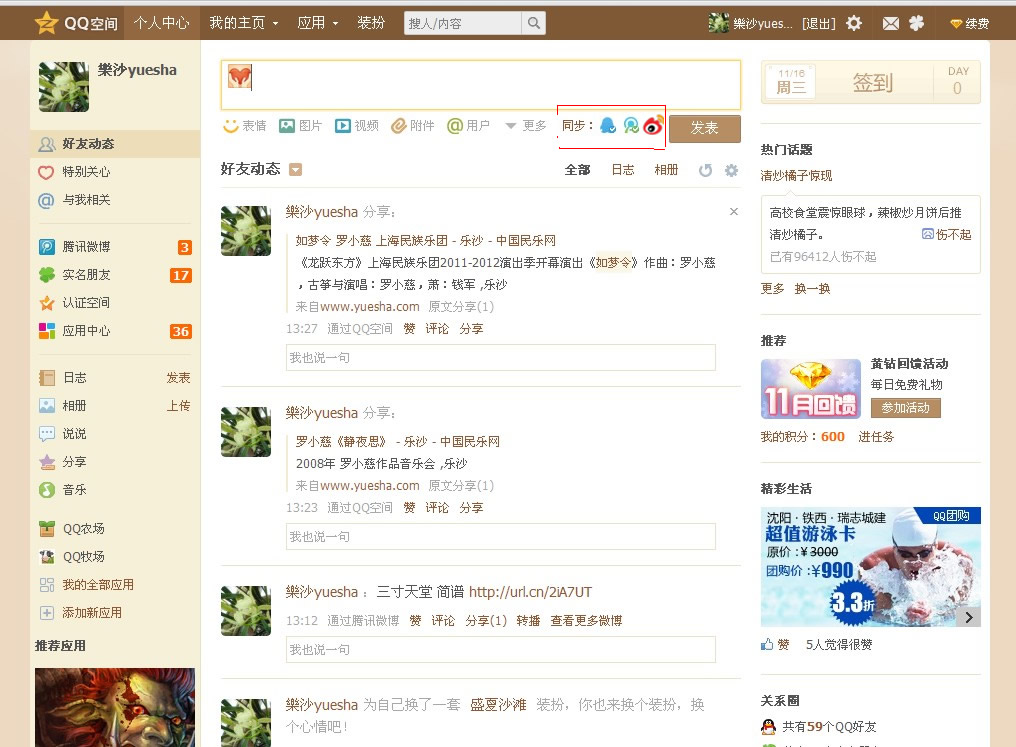Screen dimensions: 1016x747
Task: Filter feed by 全部 tab
Action: 577,170
